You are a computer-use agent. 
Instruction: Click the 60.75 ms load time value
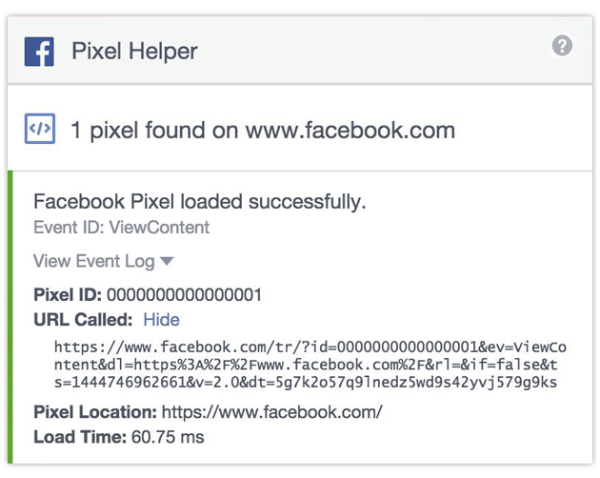tap(169, 437)
